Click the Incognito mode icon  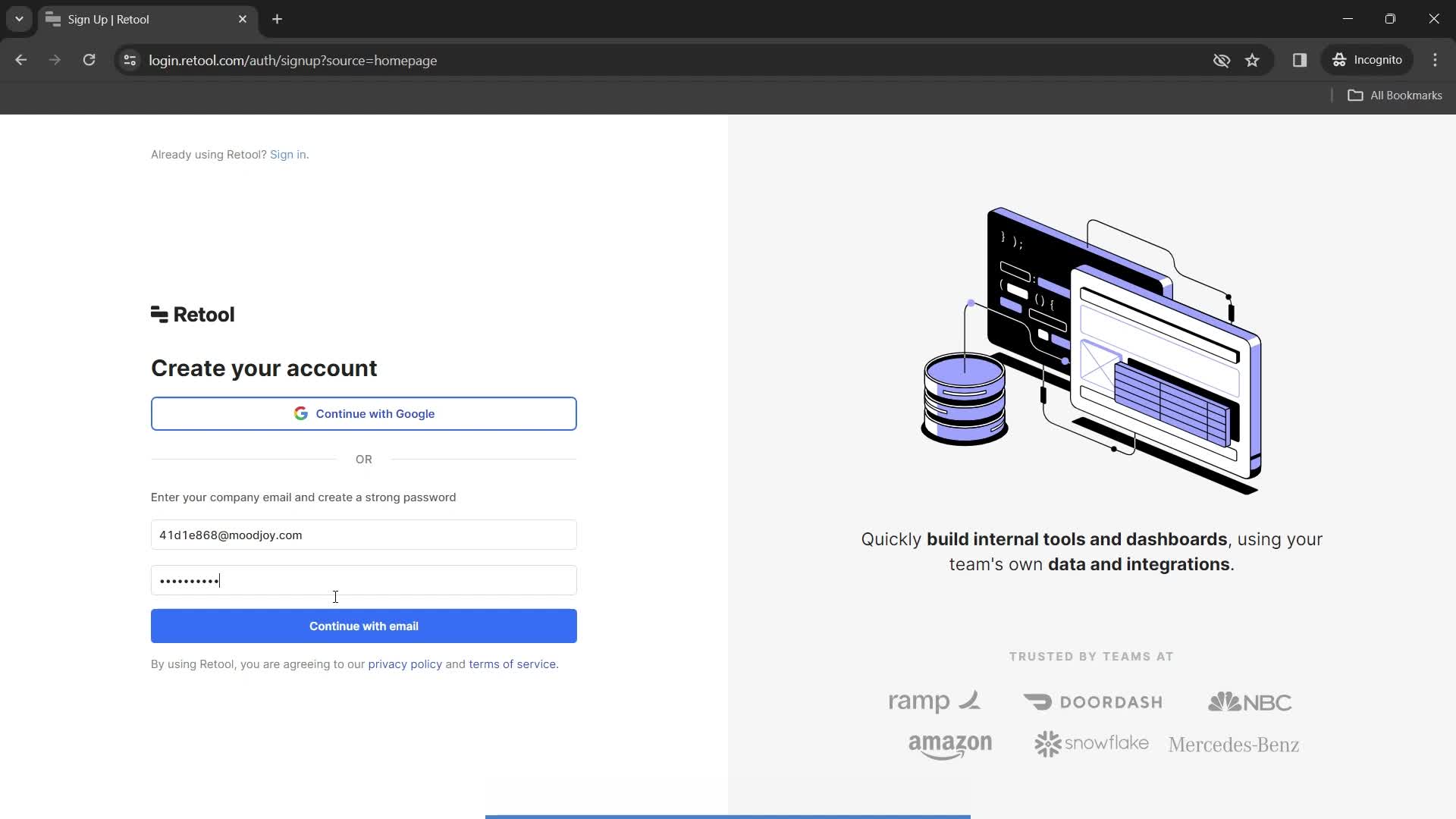point(1340,60)
